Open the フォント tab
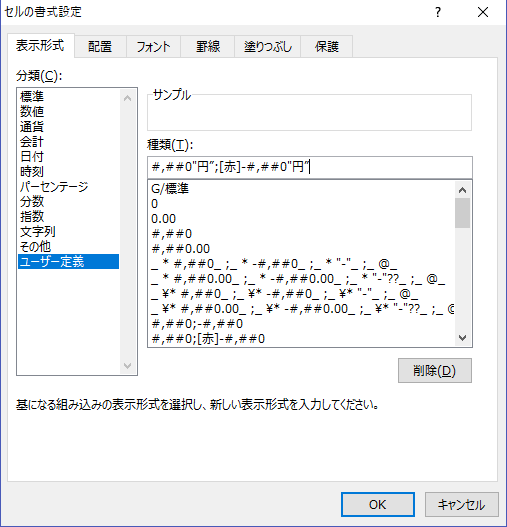 click(153, 46)
